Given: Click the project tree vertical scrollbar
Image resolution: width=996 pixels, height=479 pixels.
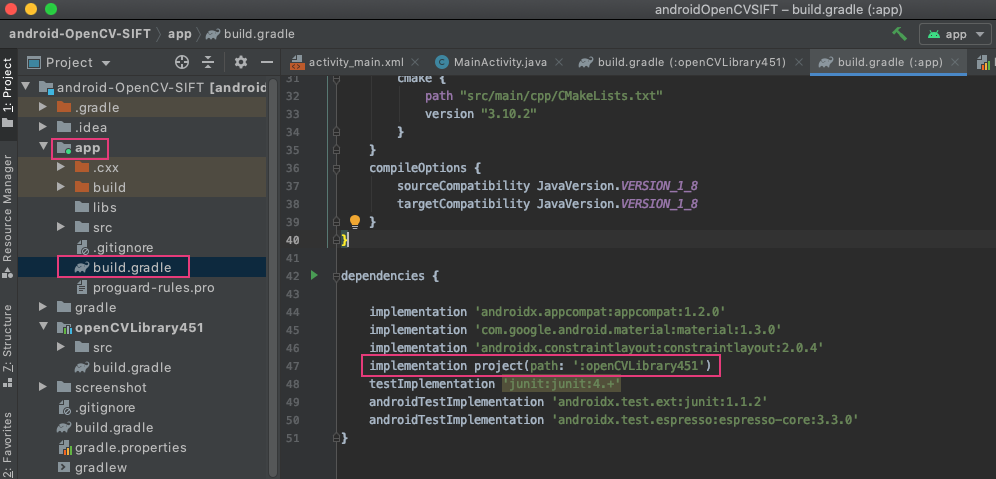Looking at the screenshot, I should [x=273, y=277].
